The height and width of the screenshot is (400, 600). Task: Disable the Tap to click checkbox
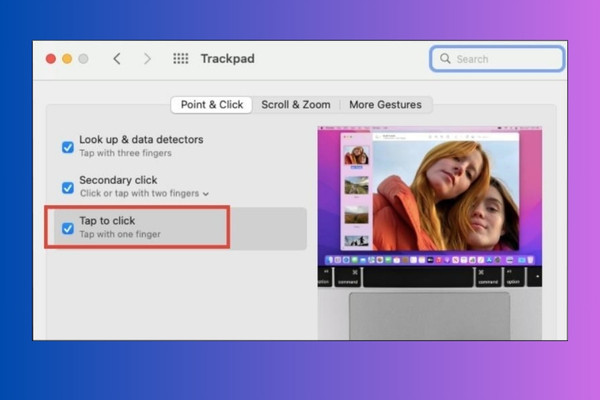68,229
